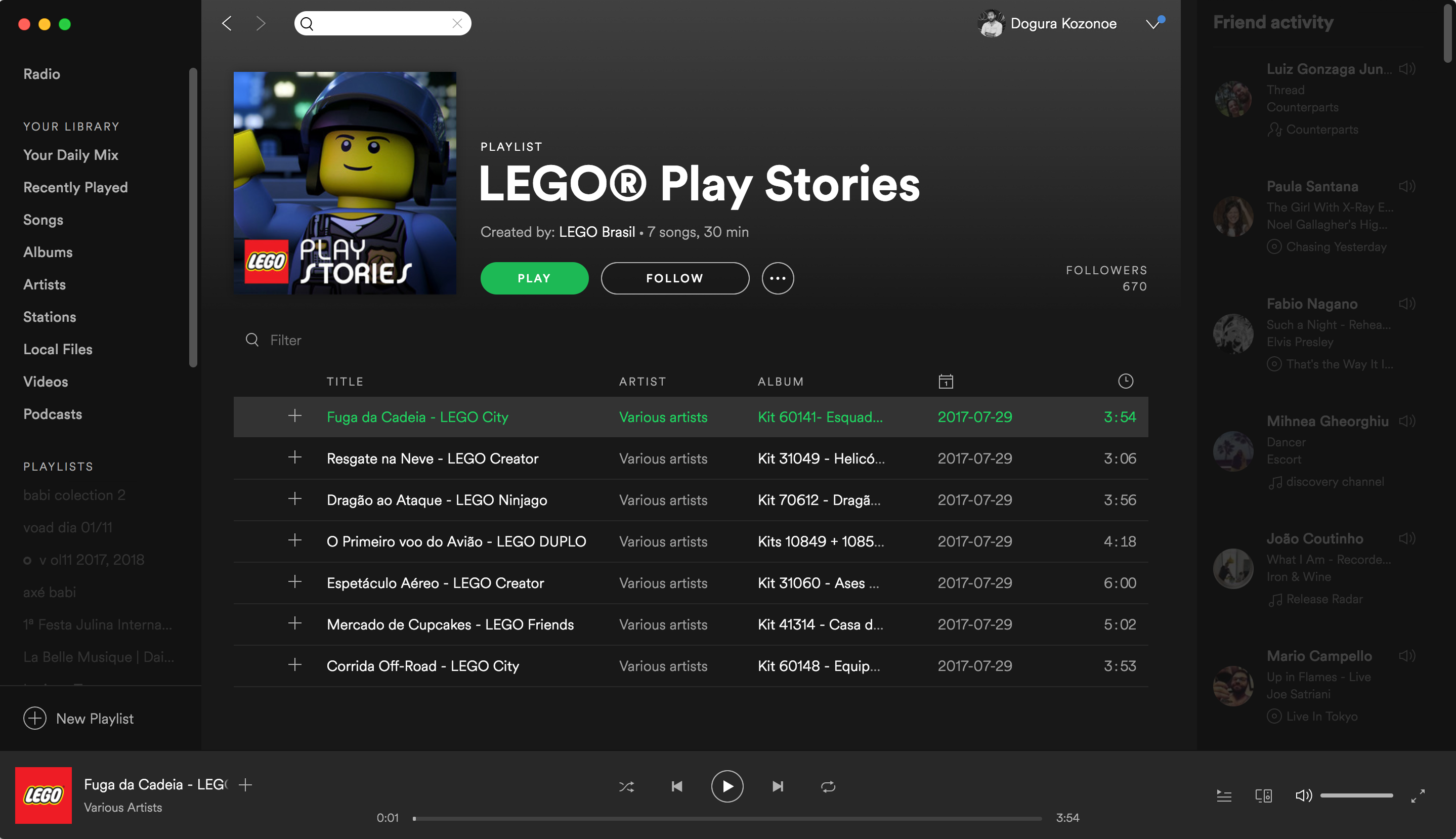
Task: Open the connect-to-device icon
Action: (1263, 796)
